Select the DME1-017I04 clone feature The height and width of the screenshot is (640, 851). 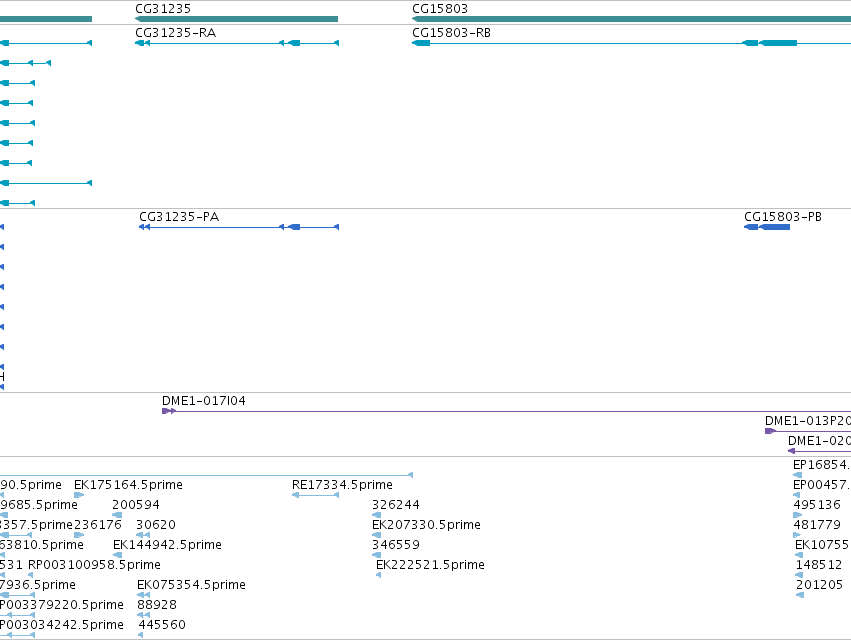click(506, 411)
